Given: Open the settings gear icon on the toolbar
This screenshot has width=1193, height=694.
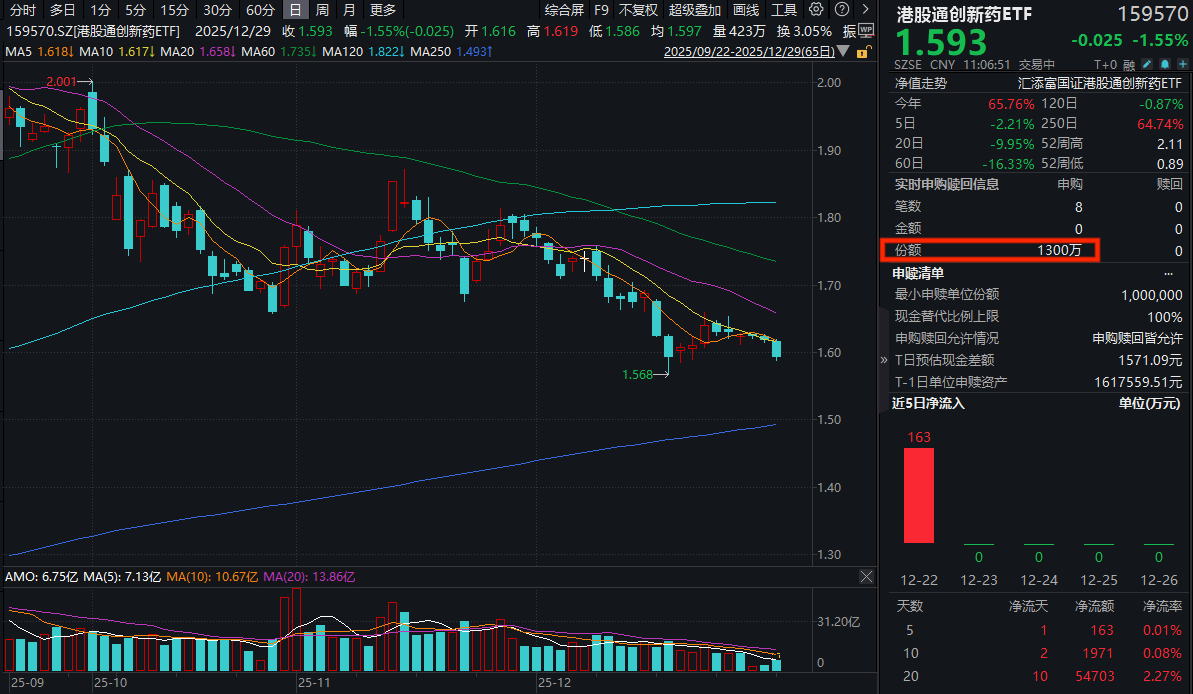Looking at the screenshot, I should (814, 9).
